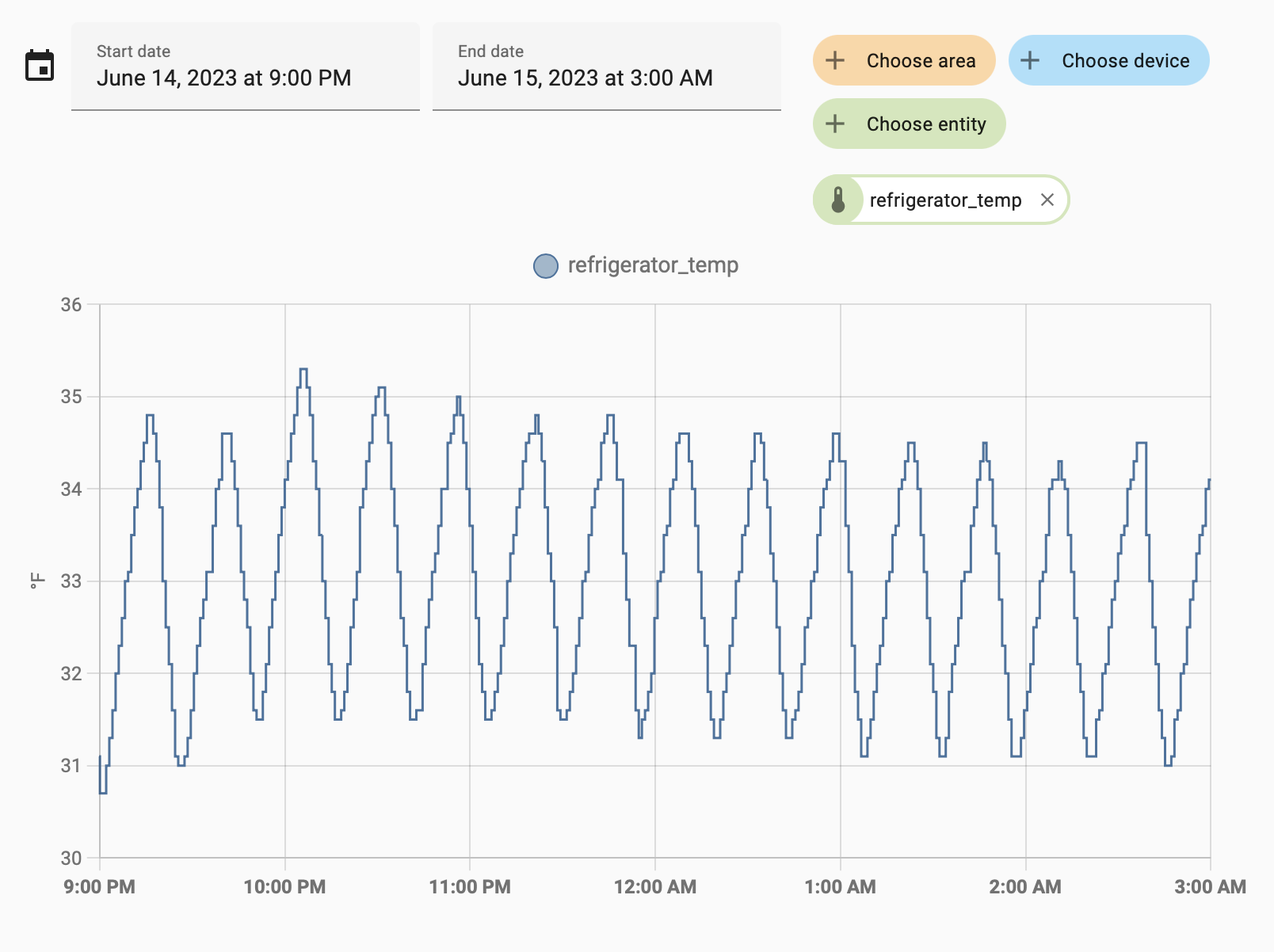Toggle refrigerator_temp series via legend circle
The width and height of the screenshot is (1274, 952).
coord(545,266)
